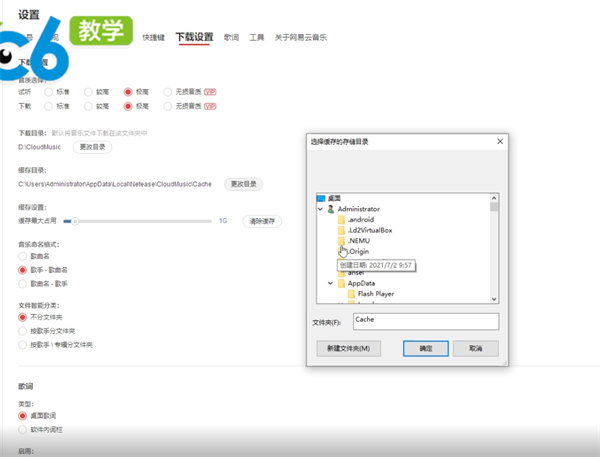This screenshot has width=600, height=457.
Task: Click the 1G cache size value
Action: 223,221
